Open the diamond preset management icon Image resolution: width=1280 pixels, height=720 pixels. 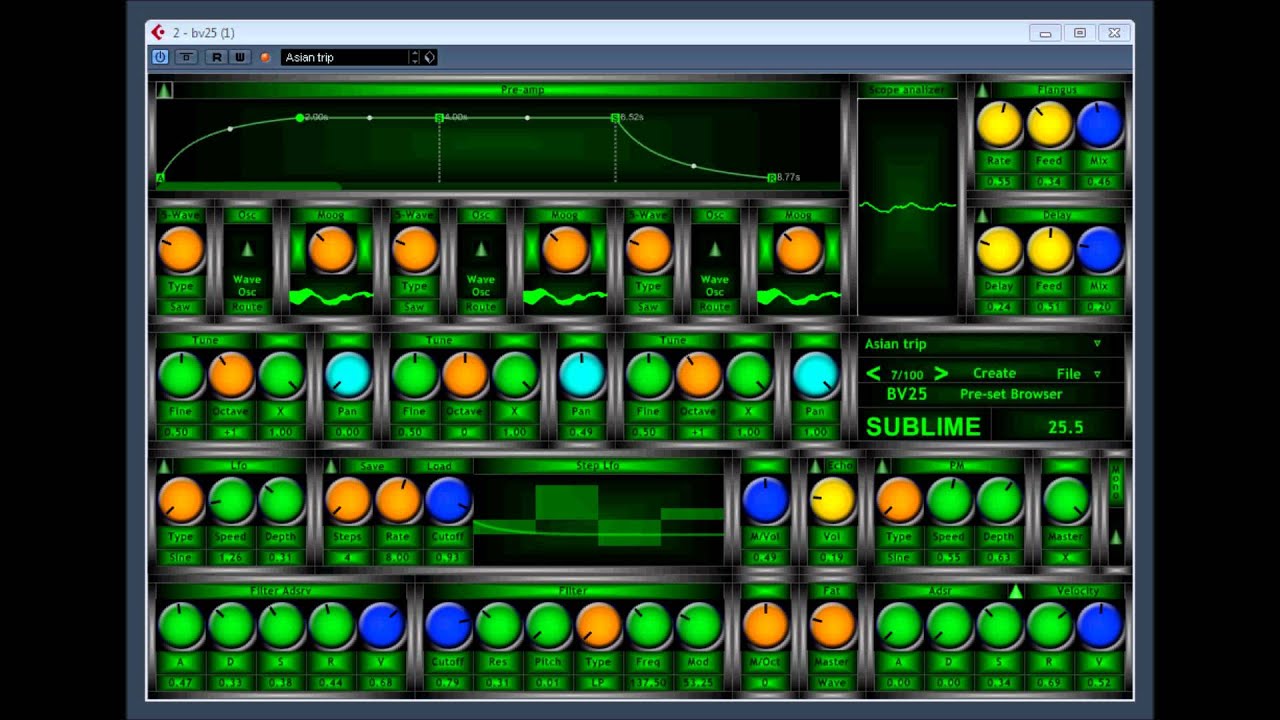[430, 57]
